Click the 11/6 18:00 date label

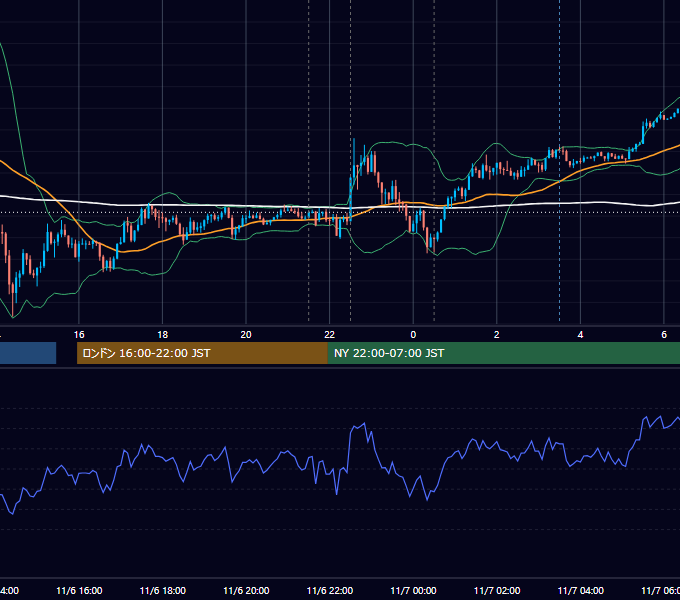[163, 591]
